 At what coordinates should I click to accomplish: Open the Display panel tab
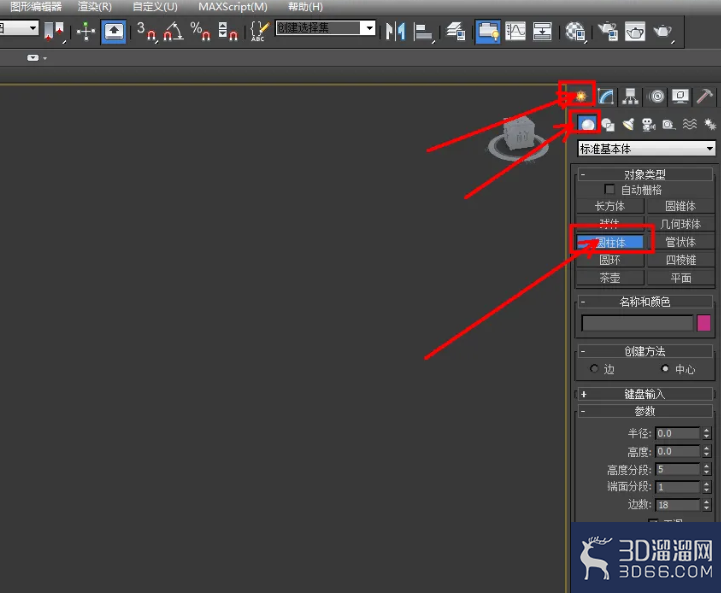point(680,96)
